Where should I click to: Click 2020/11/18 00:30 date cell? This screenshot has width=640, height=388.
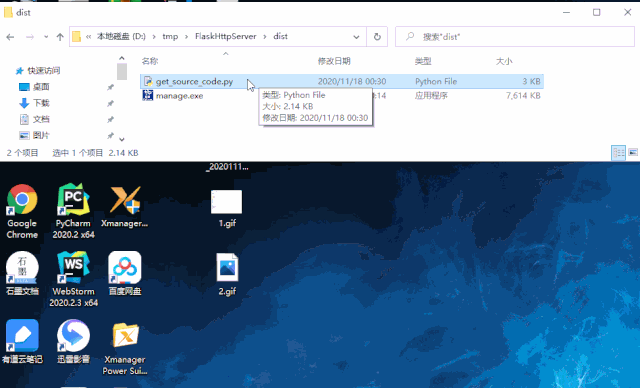coord(352,82)
